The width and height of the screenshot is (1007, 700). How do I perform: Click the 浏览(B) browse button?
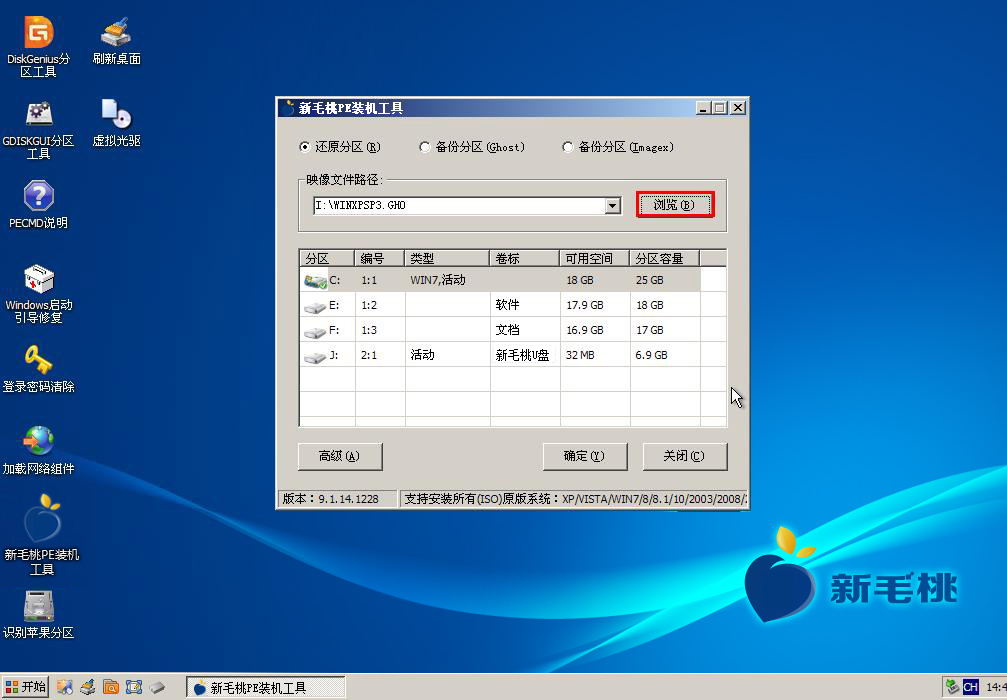pos(674,205)
